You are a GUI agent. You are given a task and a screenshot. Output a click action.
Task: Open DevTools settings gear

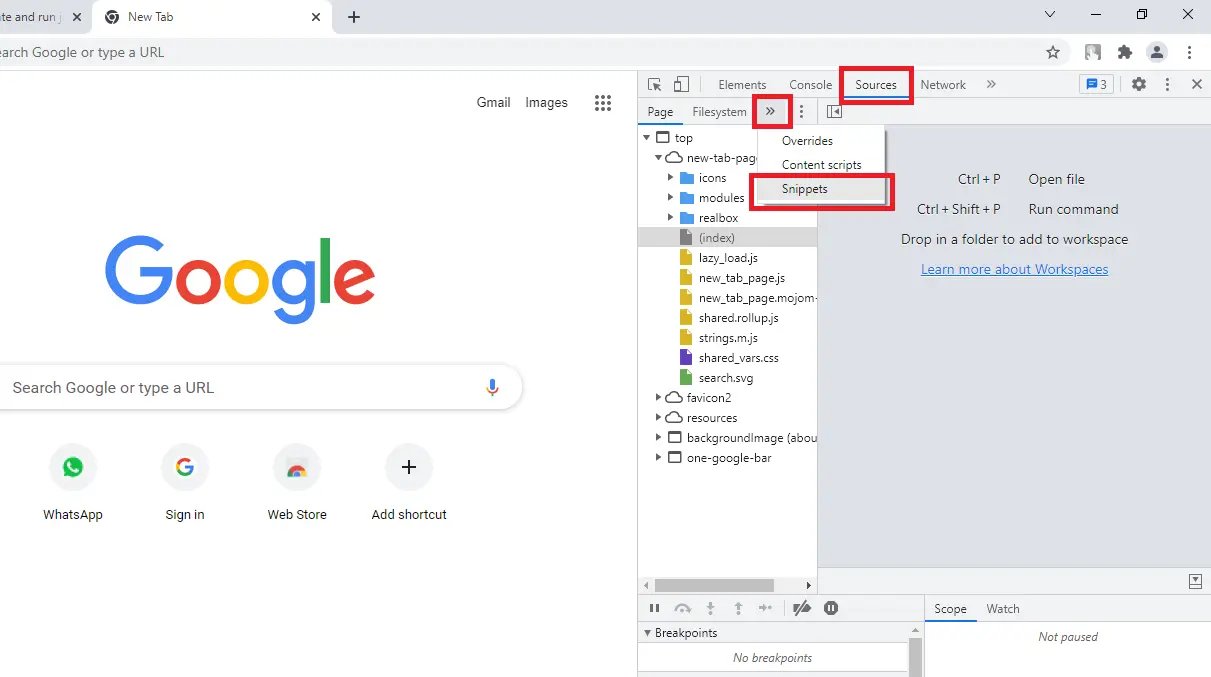[1139, 85]
